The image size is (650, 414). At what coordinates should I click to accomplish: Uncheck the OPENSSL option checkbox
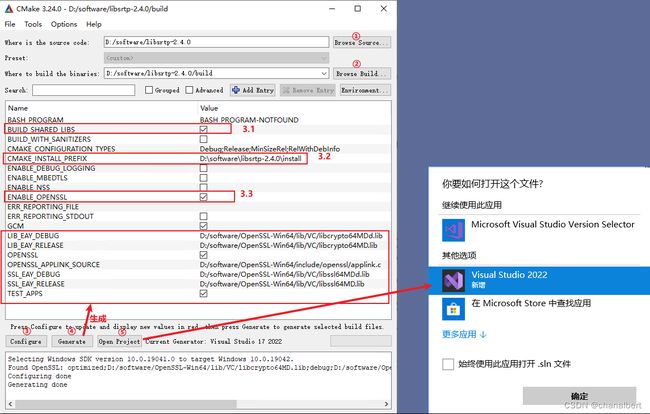tap(204, 255)
